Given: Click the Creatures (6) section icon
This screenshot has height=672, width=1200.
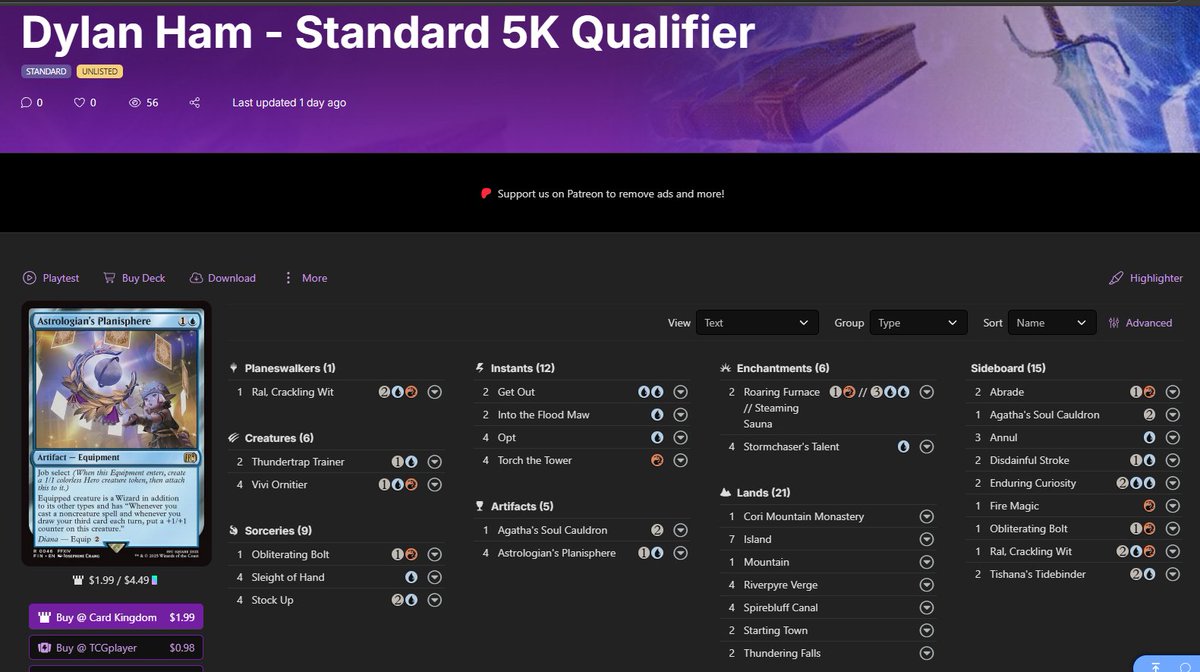Looking at the screenshot, I should [x=234, y=438].
